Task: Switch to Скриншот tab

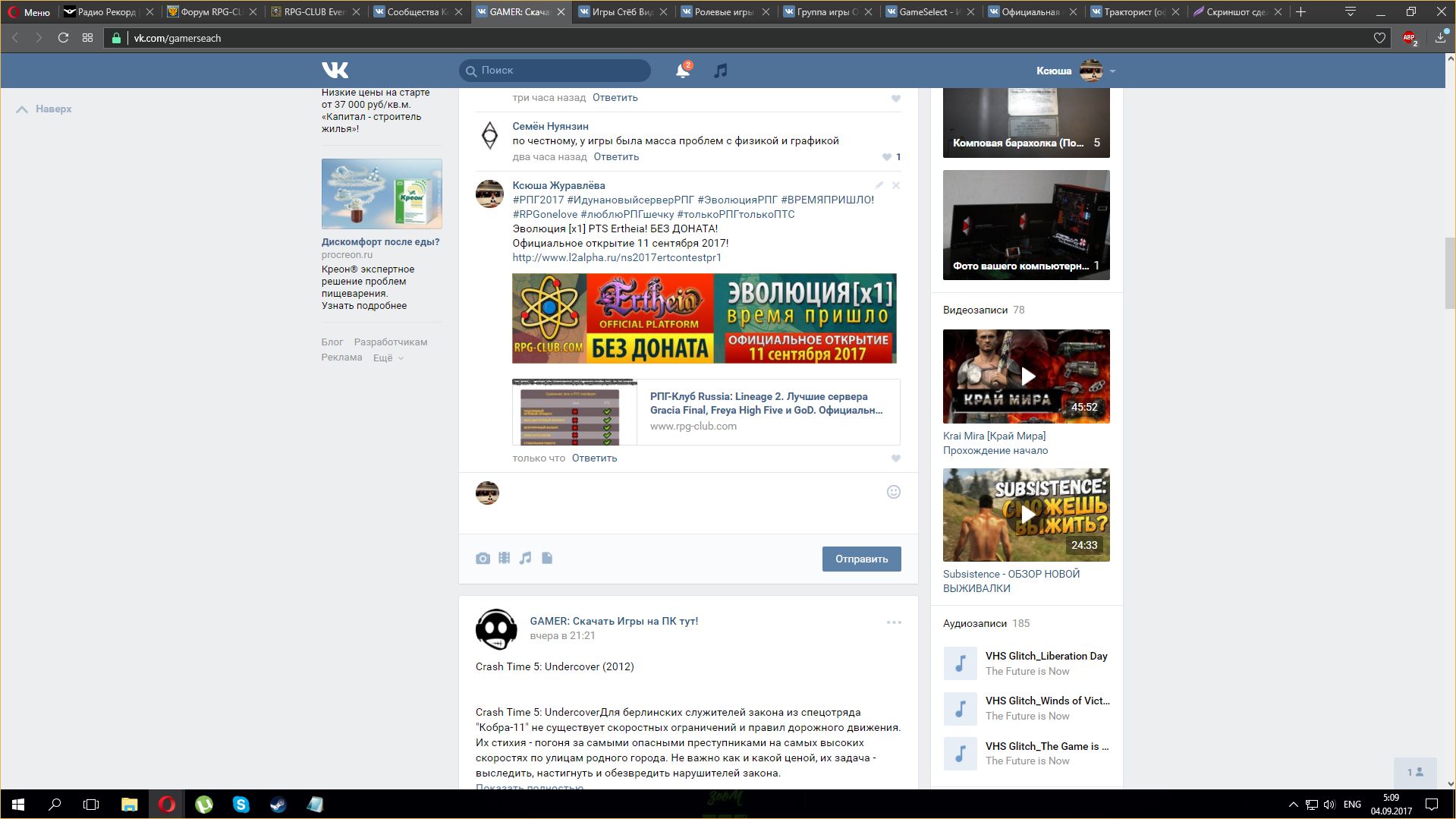Action: tap(1237, 12)
